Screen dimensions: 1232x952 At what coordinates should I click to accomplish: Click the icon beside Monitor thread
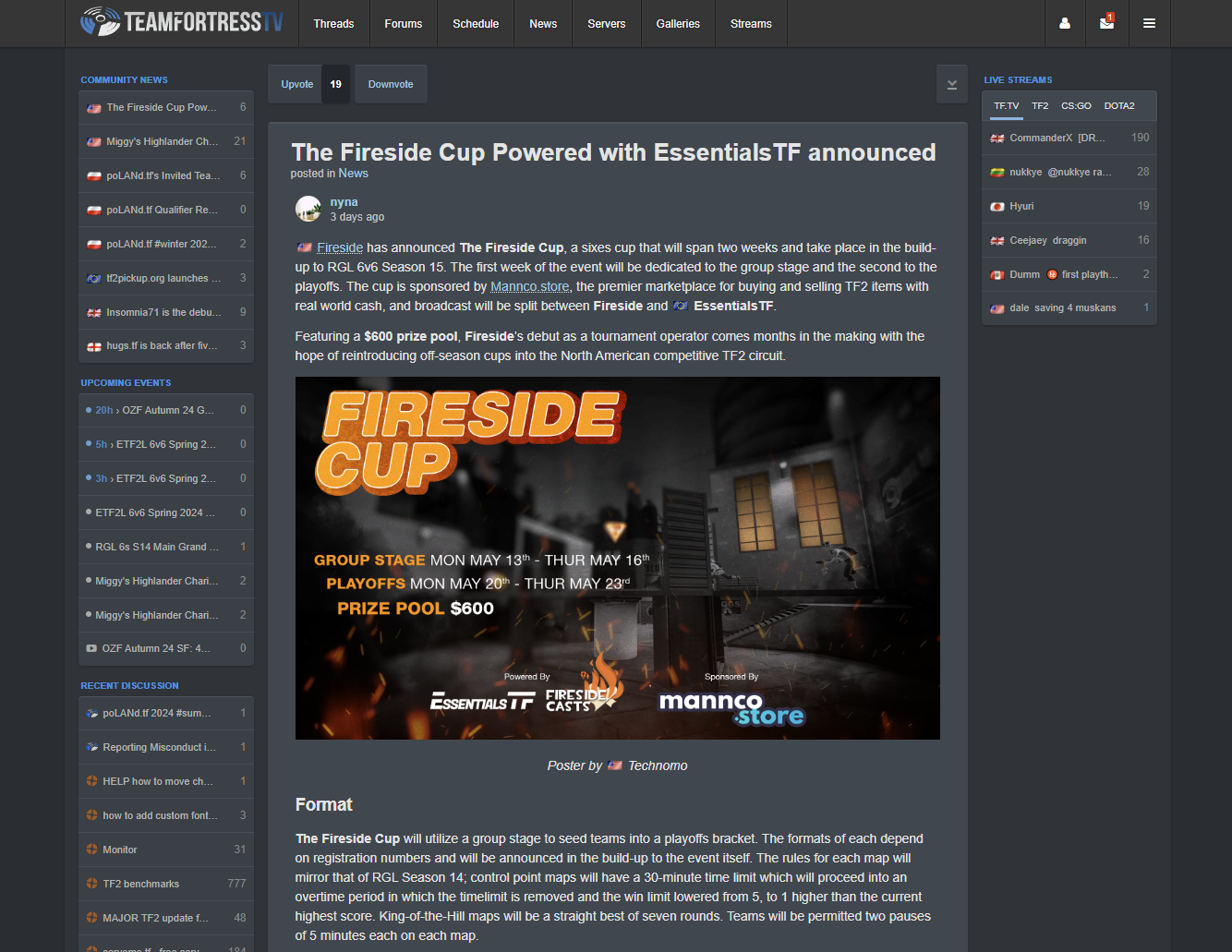click(91, 850)
